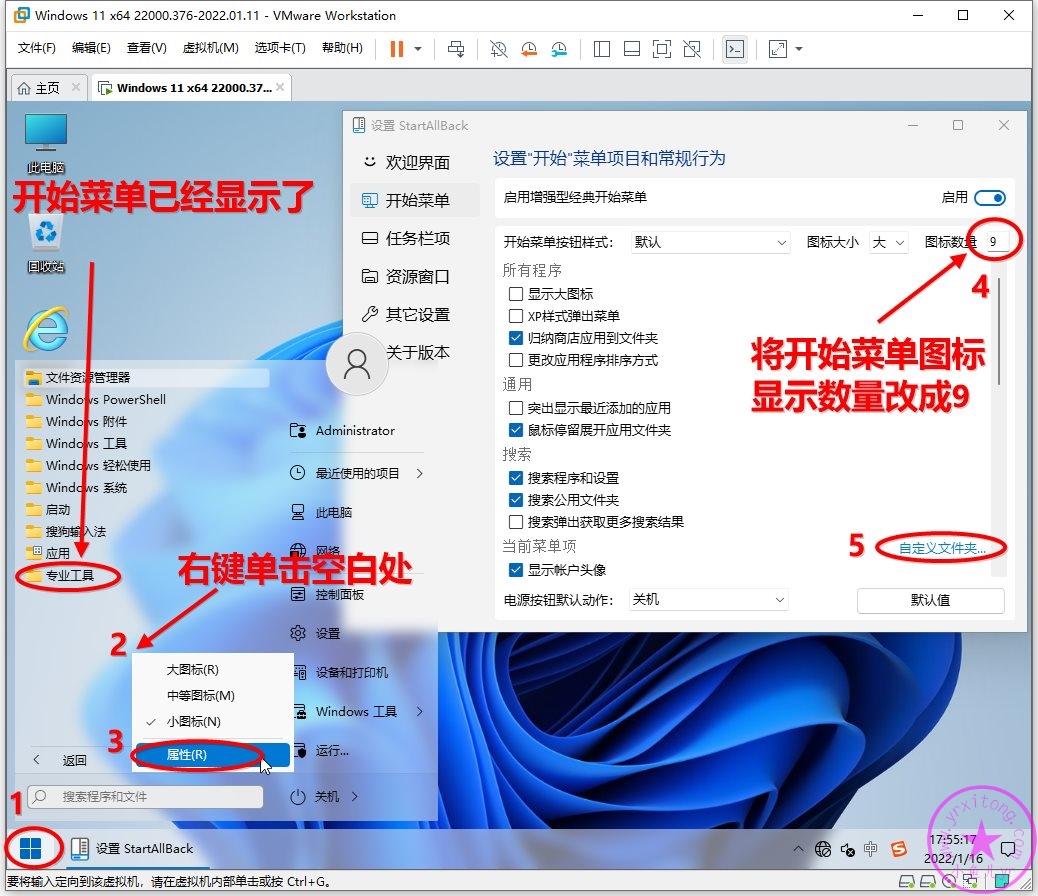
Task: Show hidden tray icons chevron
Action: [798, 849]
